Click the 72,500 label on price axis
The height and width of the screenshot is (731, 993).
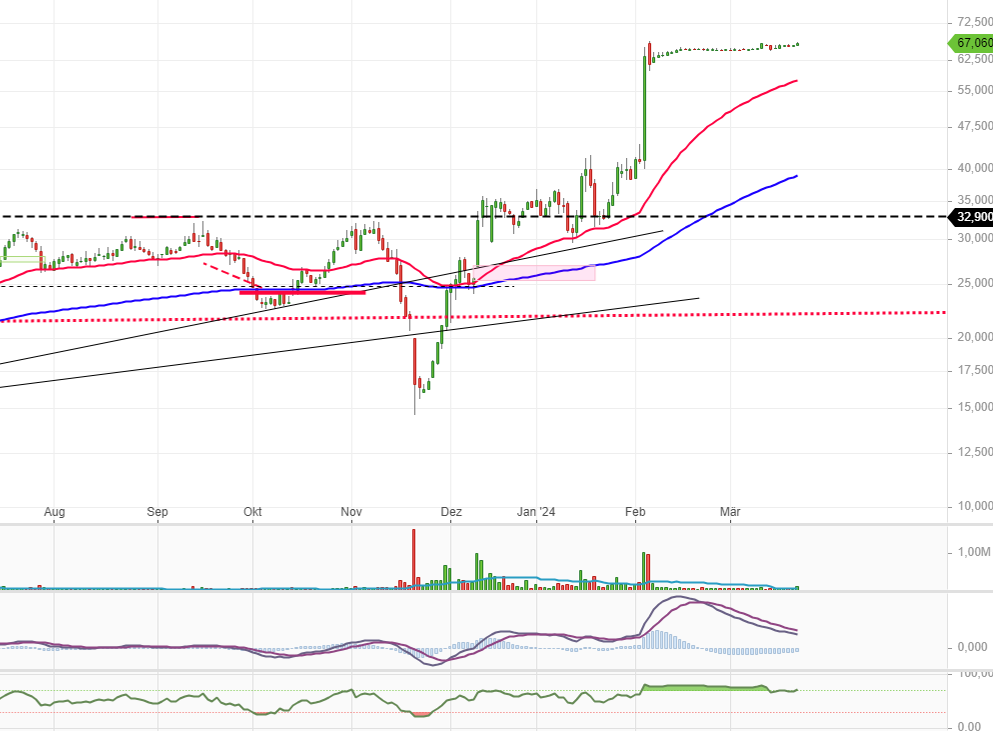pyautogui.click(x=970, y=21)
